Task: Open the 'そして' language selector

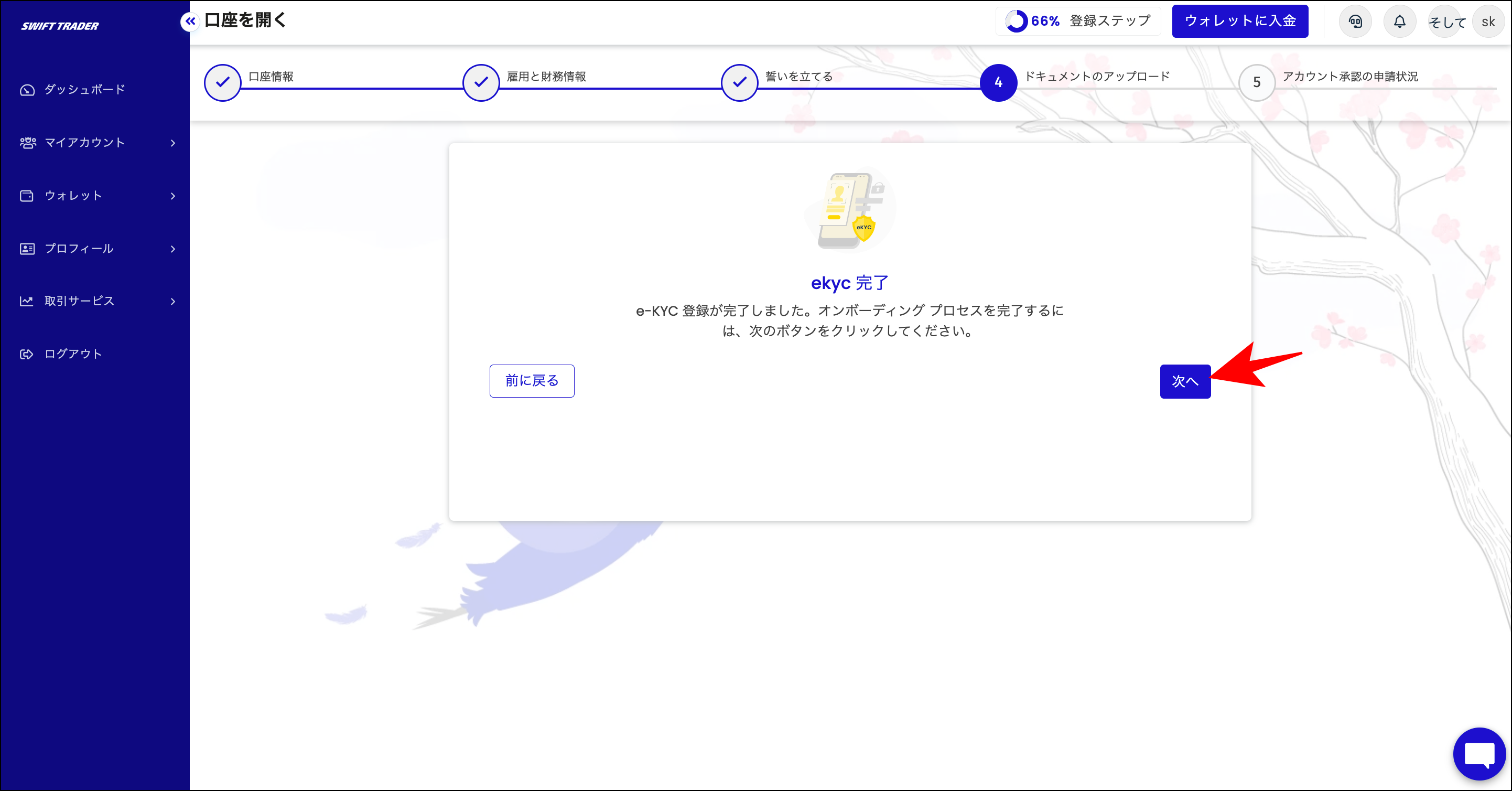Action: click(1445, 23)
